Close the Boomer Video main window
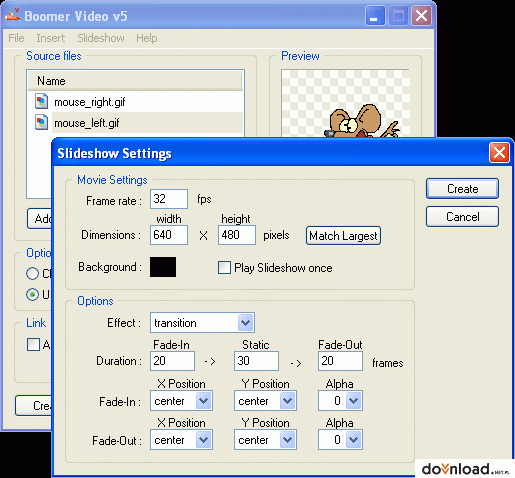Image resolution: width=515 pixels, height=478 pixels. pyautogui.click(x=421, y=16)
